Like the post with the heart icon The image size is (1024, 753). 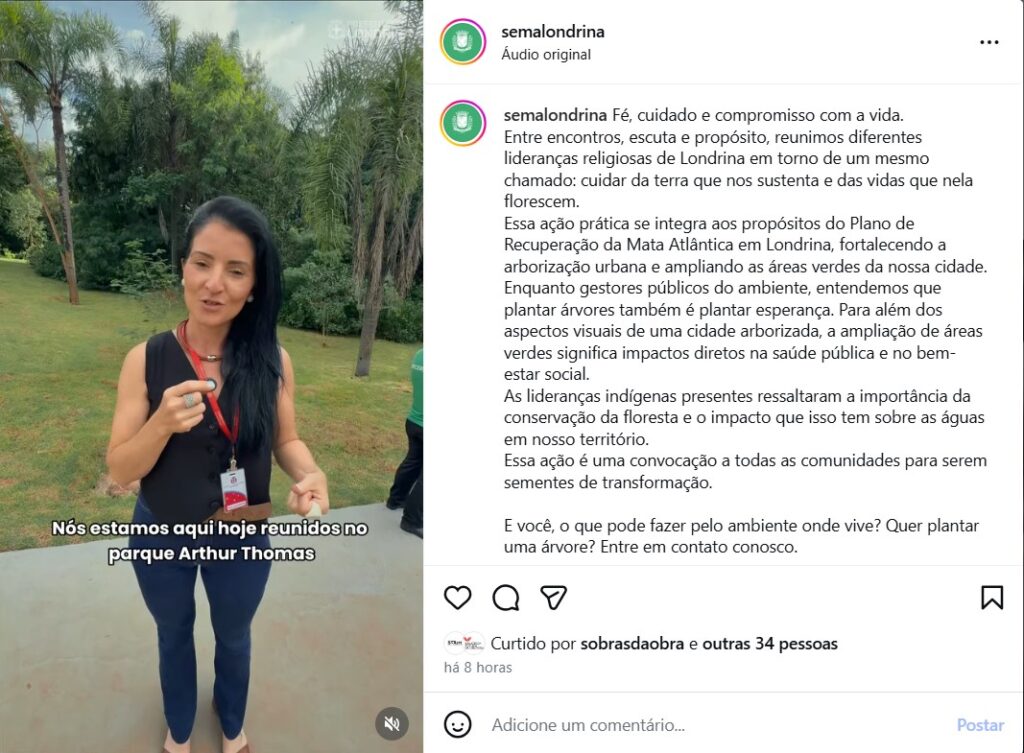coord(457,597)
